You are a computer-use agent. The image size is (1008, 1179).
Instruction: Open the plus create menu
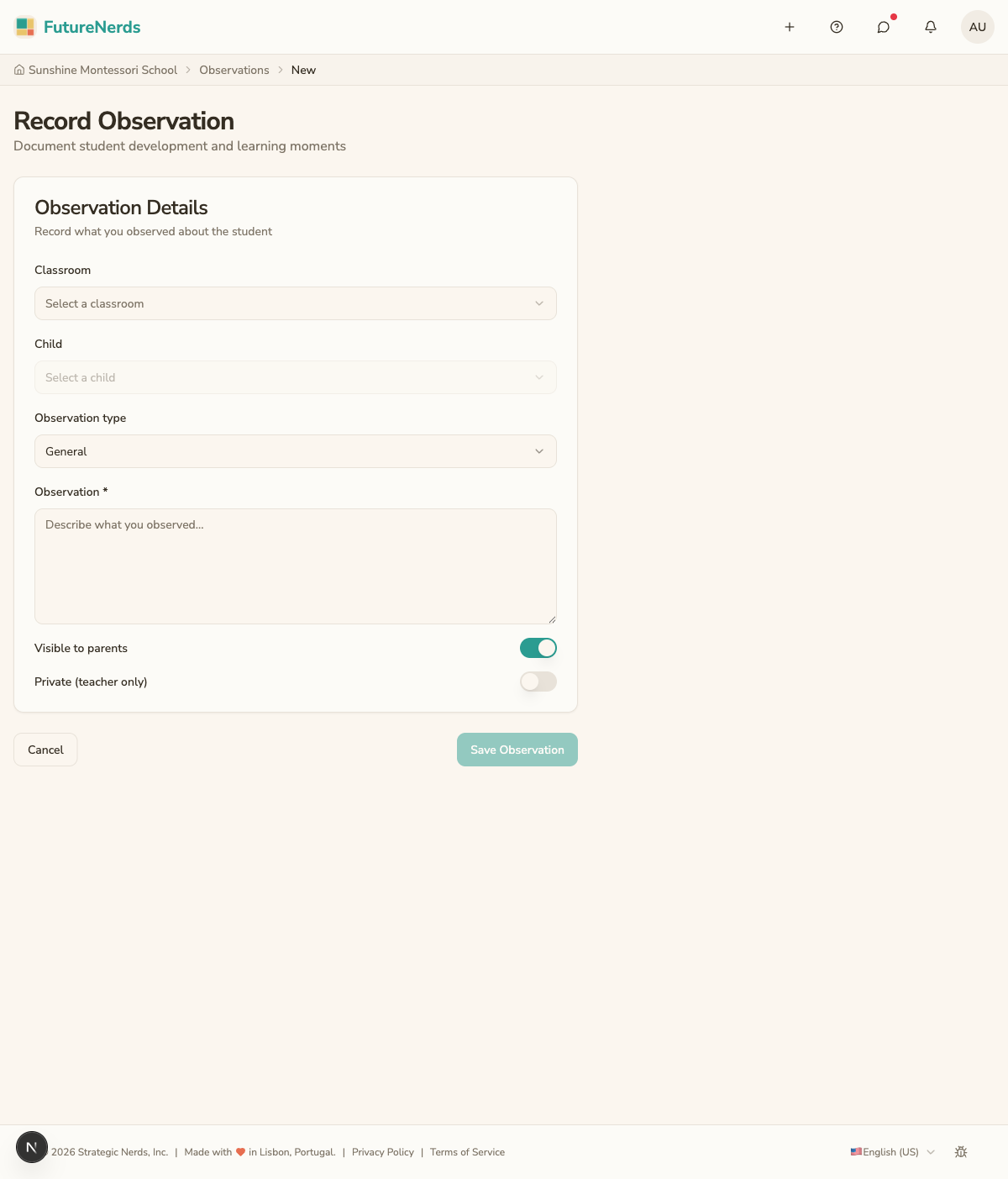(x=790, y=27)
